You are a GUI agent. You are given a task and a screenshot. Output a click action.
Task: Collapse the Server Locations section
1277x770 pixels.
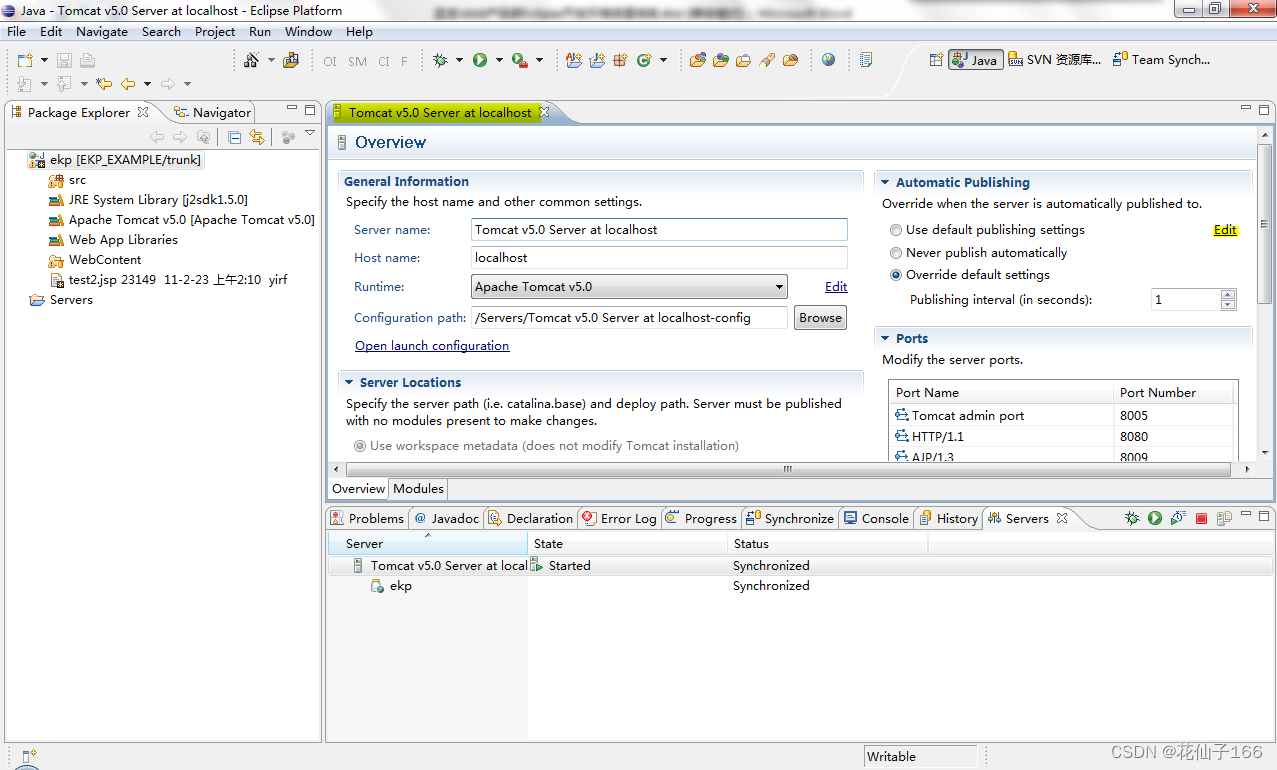349,383
